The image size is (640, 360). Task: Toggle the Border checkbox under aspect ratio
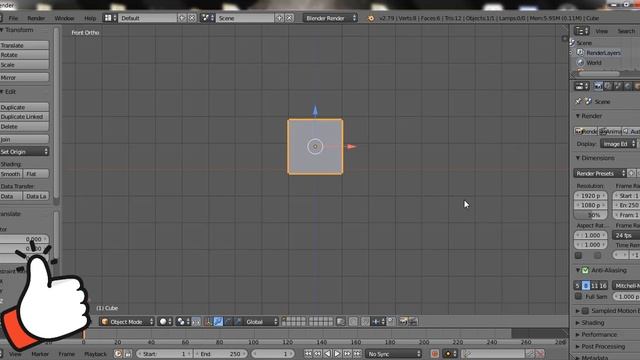(578, 256)
